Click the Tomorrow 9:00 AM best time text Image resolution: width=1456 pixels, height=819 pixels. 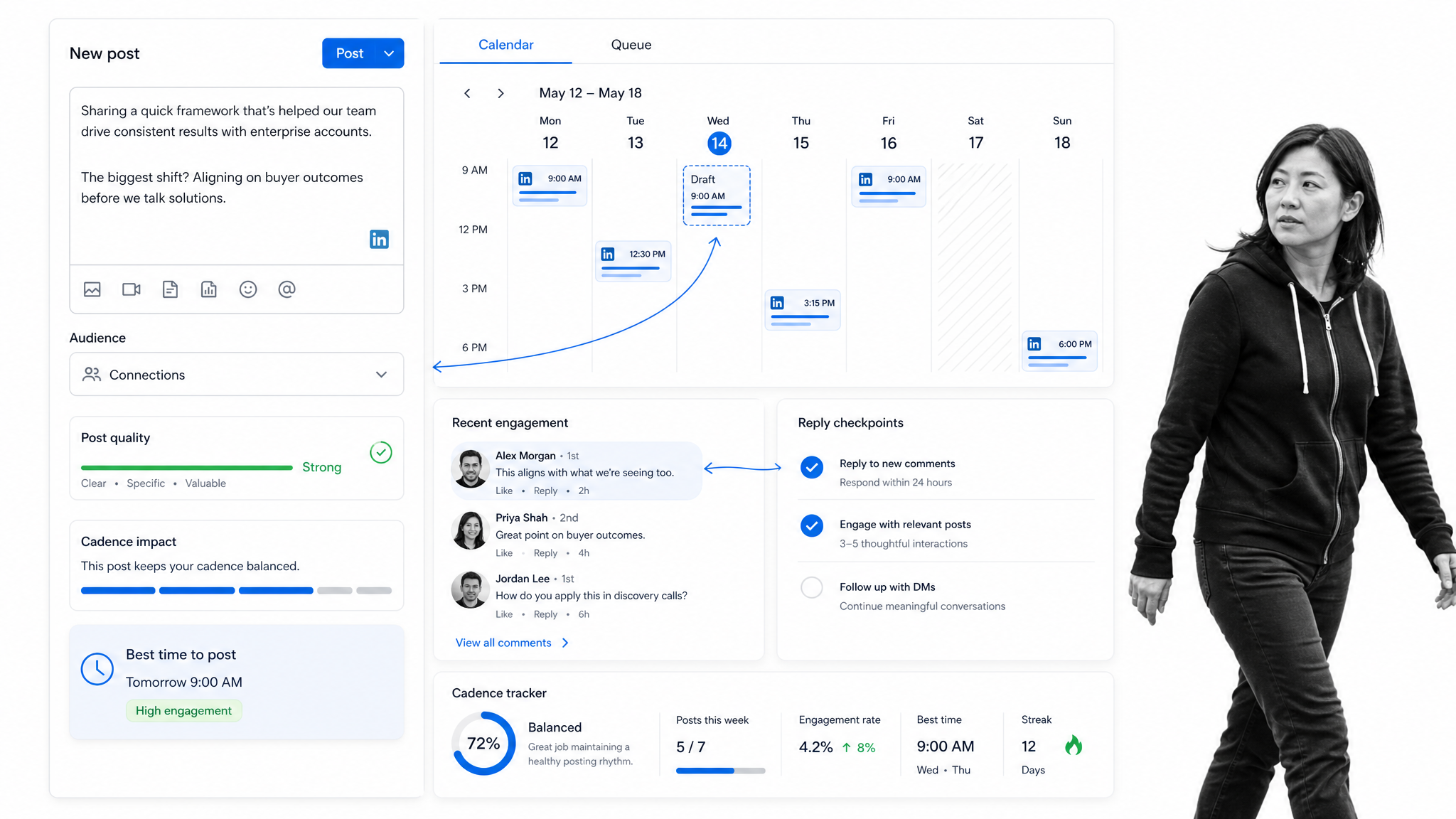click(184, 682)
